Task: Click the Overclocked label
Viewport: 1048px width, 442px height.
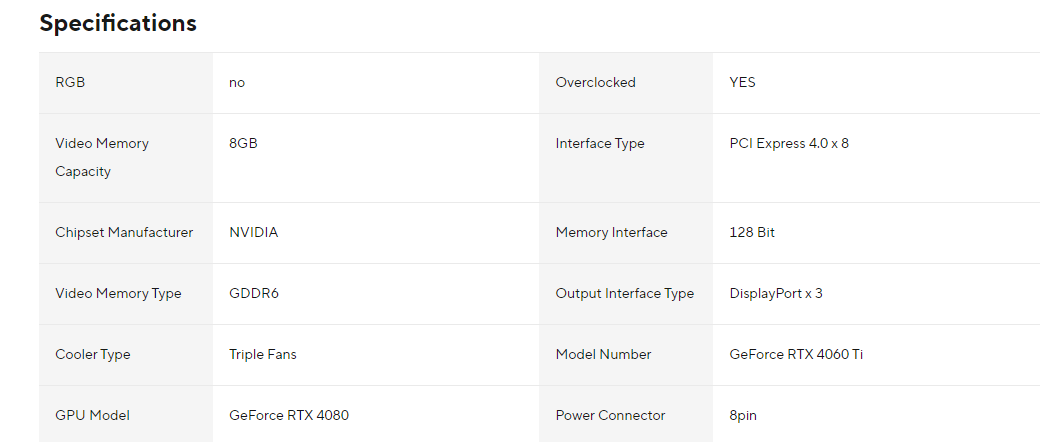Action: pyautogui.click(x=595, y=83)
